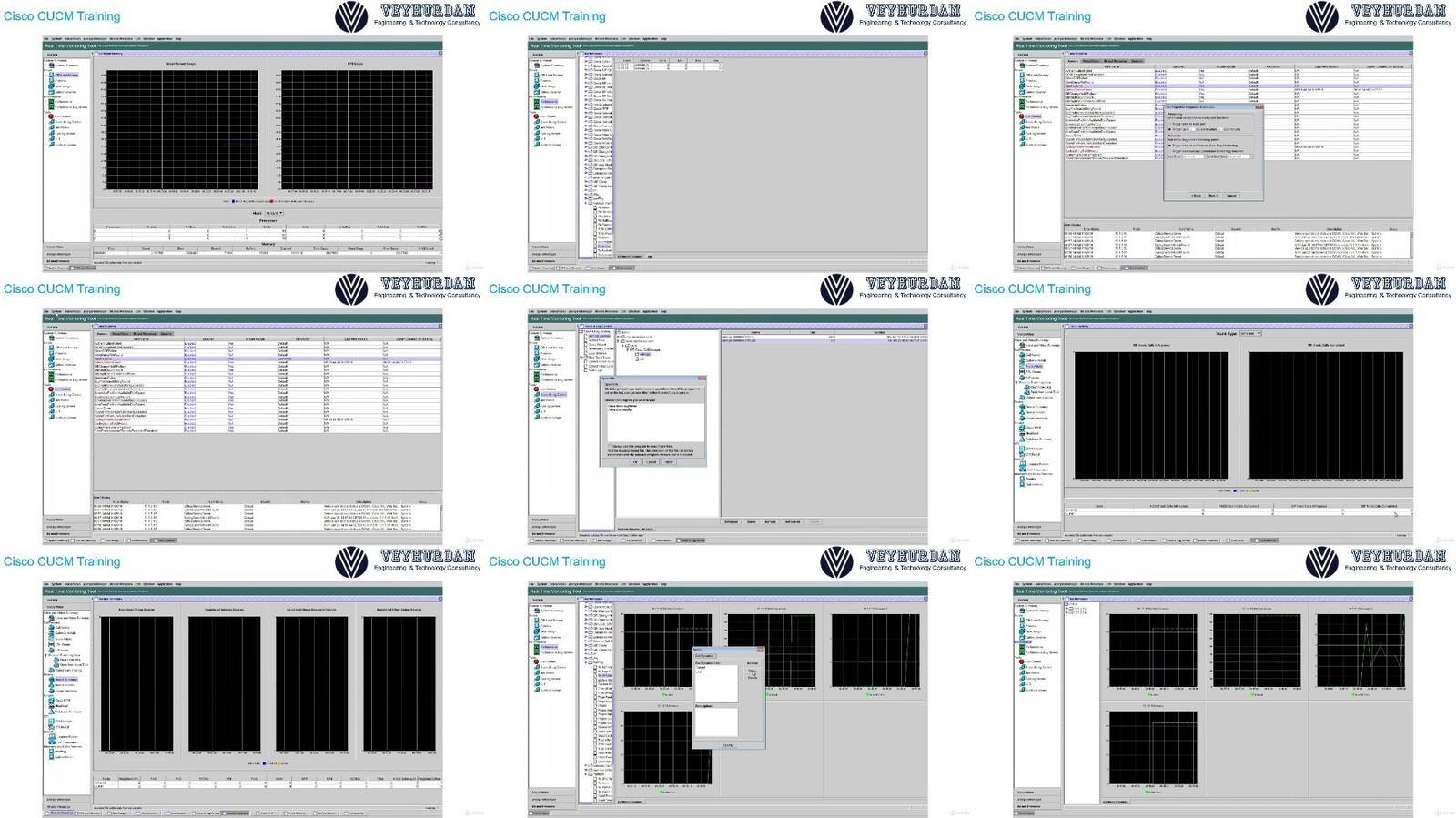Select 'Trigger up to' alerts within minutes radio
Image resolution: width=1456 pixels, height=818 pixels.
[x=1170, y=129]
